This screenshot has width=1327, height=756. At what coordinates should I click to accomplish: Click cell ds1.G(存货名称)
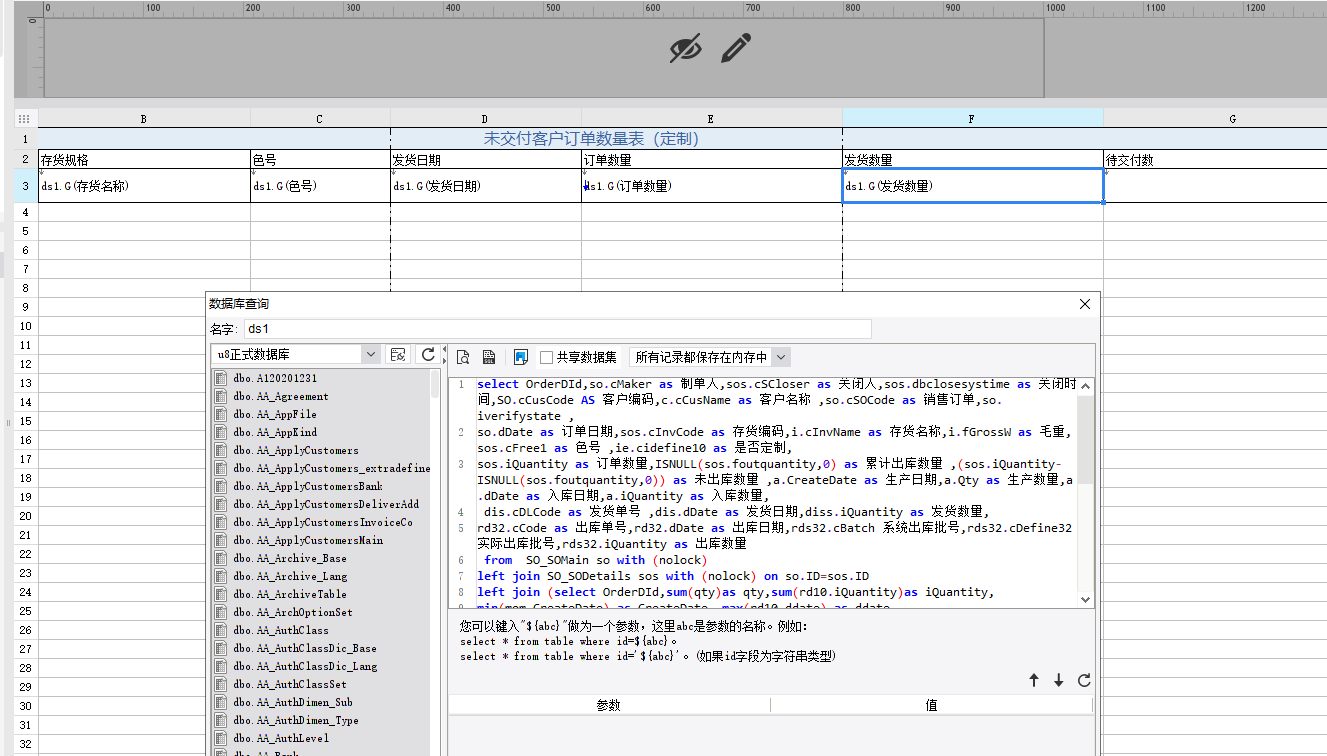pyautogui.click(x=144, y=186)
